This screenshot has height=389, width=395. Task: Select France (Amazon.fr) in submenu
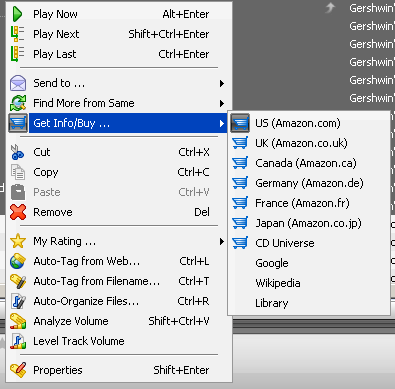tap(309, 203)
